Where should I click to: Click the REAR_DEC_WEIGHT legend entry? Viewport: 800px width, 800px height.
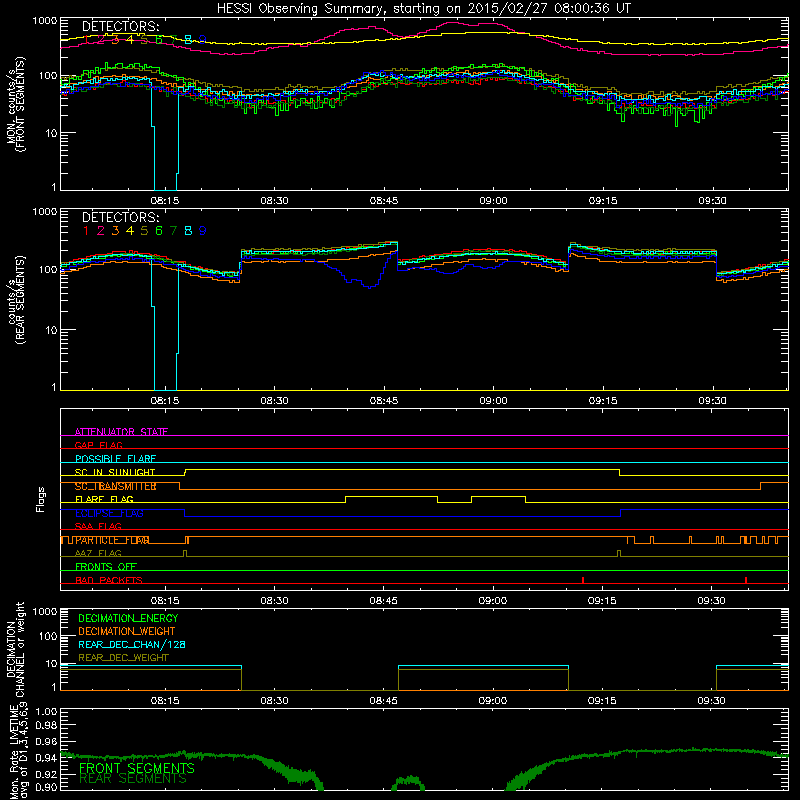tap(123, 658)
